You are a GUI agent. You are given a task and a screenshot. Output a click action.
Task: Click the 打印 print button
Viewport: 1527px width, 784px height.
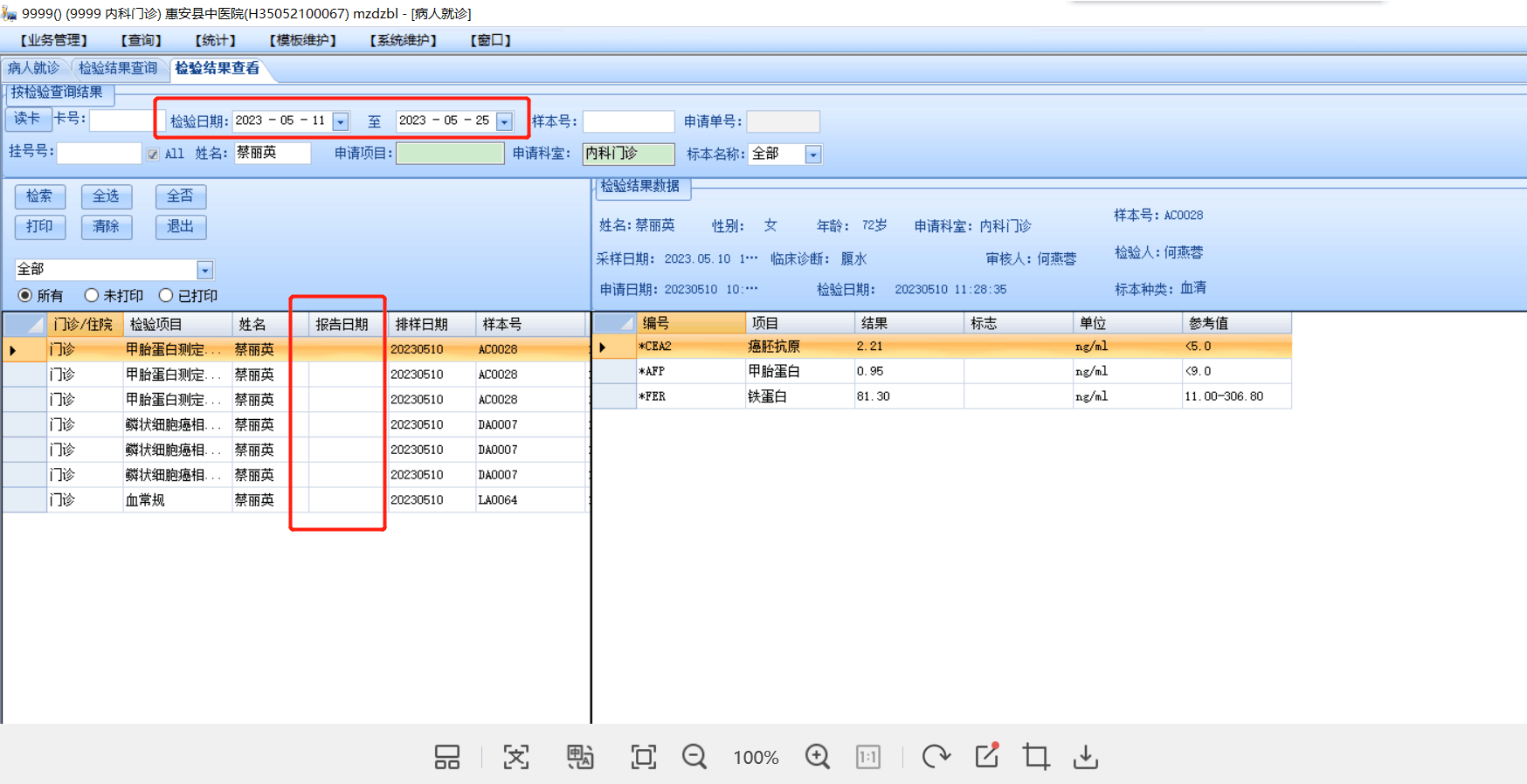click(x=39, y=227)
